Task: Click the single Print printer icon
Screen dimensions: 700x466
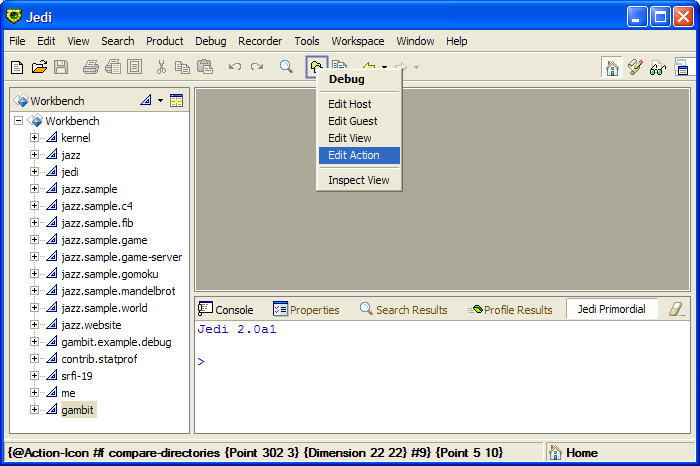Action: (91, 67)
